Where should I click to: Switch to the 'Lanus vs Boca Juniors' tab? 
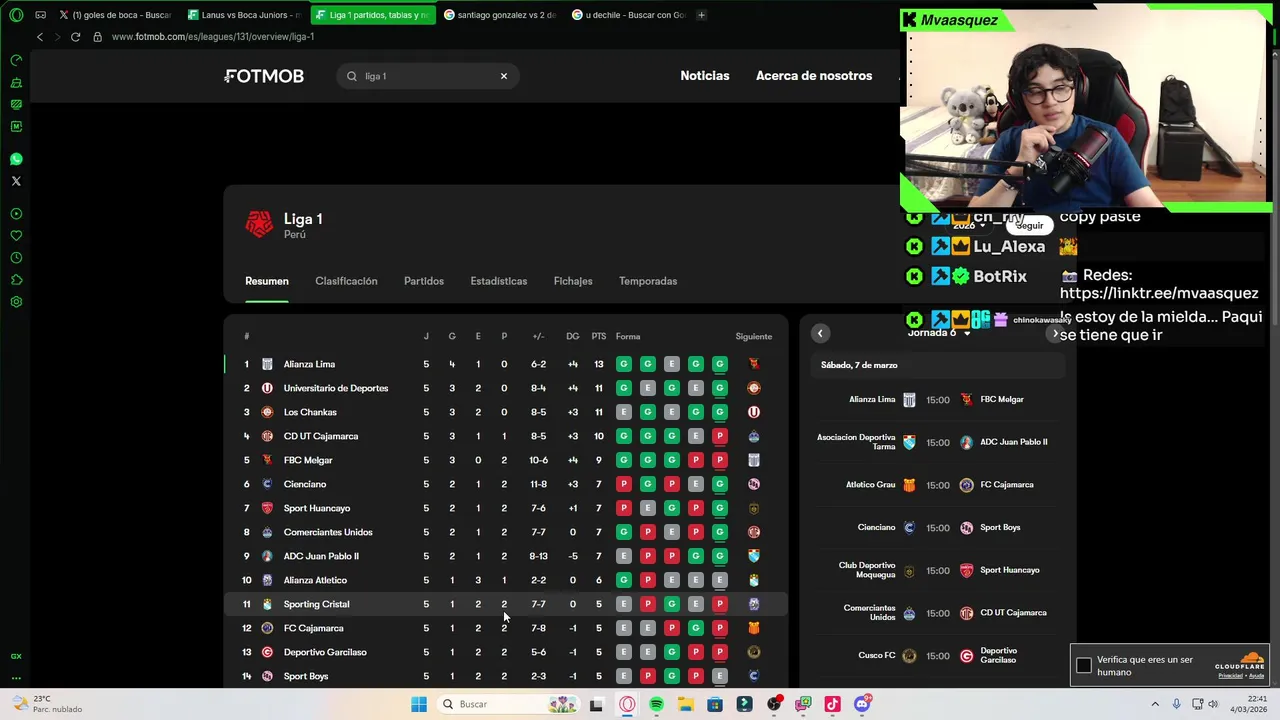pos(245,15)
